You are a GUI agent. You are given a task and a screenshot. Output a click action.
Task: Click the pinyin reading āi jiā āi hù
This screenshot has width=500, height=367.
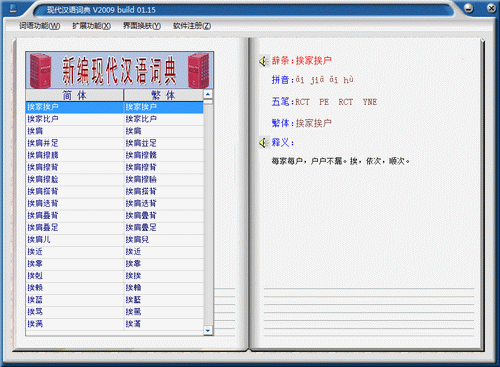click(325, 80)
